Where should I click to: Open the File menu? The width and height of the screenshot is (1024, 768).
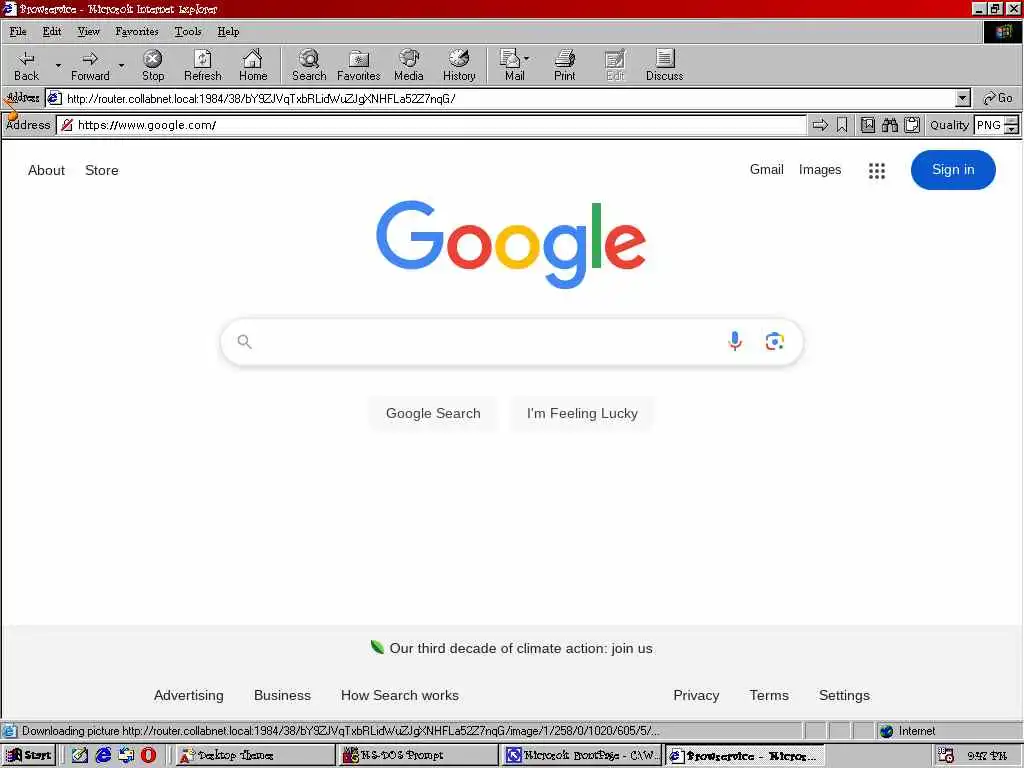tap(18, 31)
